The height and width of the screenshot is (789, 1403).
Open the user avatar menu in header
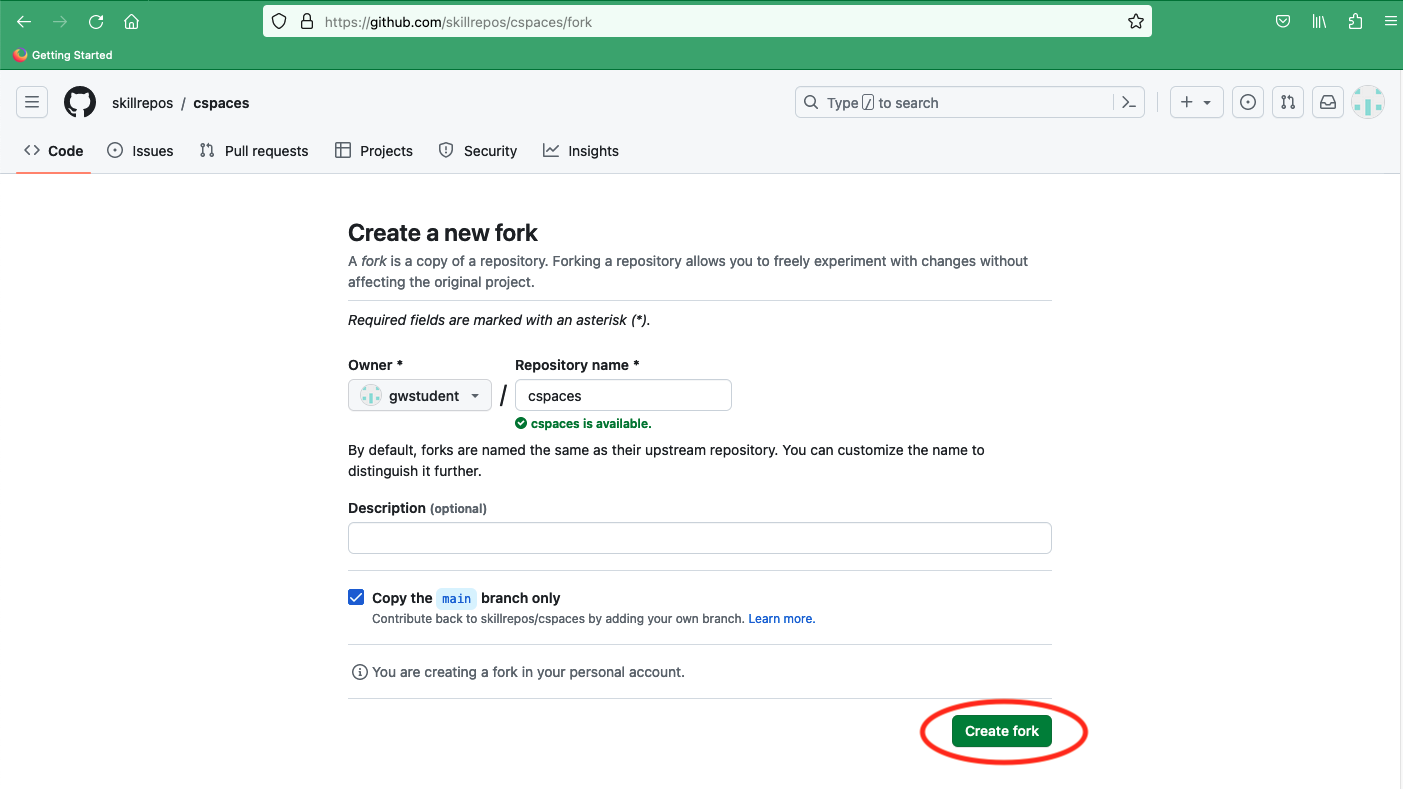coord(1367,102)
